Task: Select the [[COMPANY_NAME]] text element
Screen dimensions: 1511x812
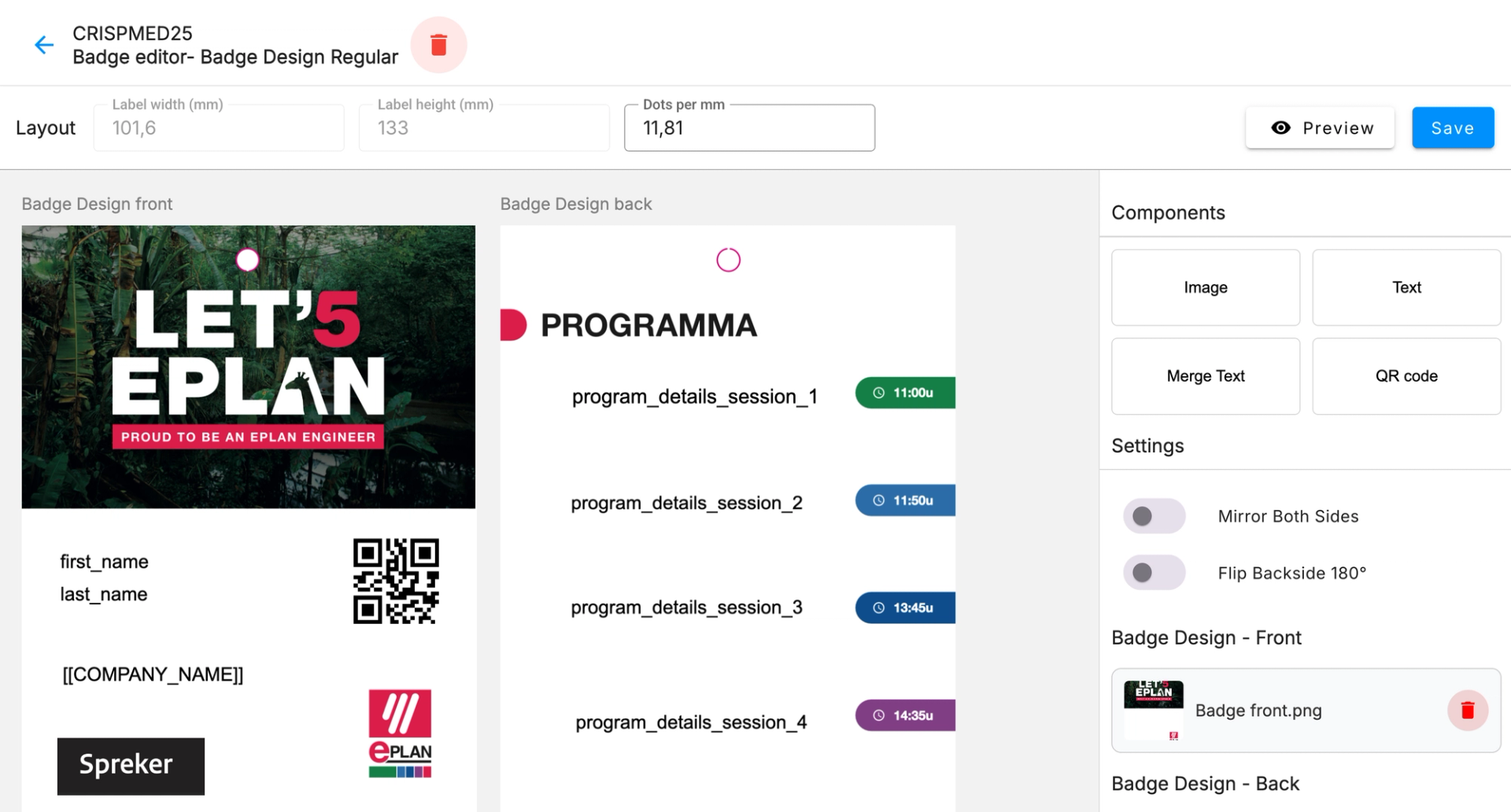Action: pyautogui.click(x=153, y=674)
